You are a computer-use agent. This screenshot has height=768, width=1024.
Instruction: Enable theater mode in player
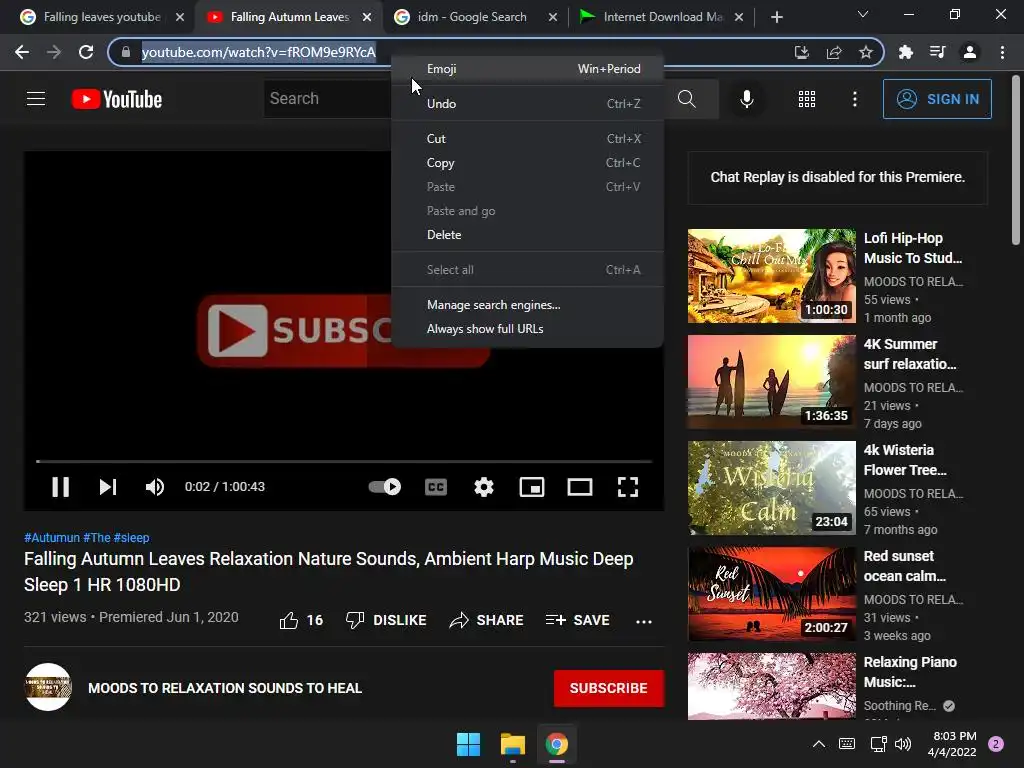tap(580, 487)
